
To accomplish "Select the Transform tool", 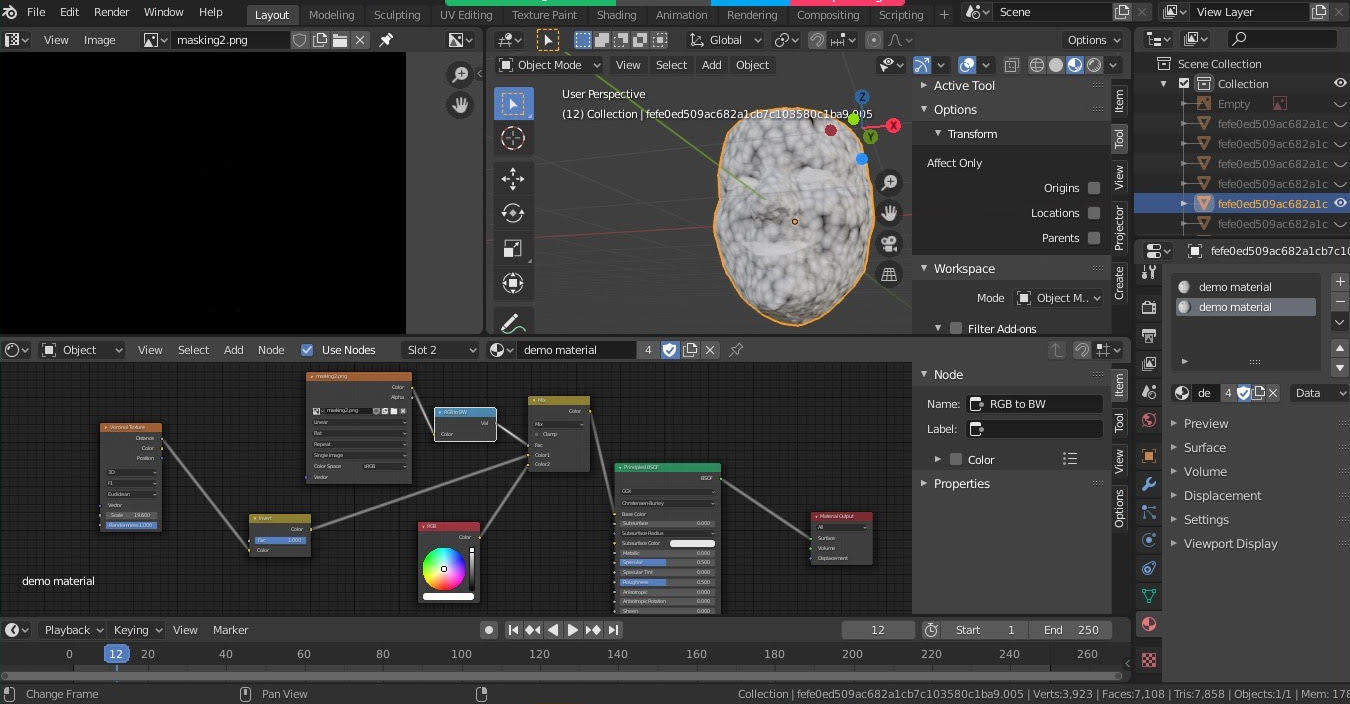I will click(513, 283).
